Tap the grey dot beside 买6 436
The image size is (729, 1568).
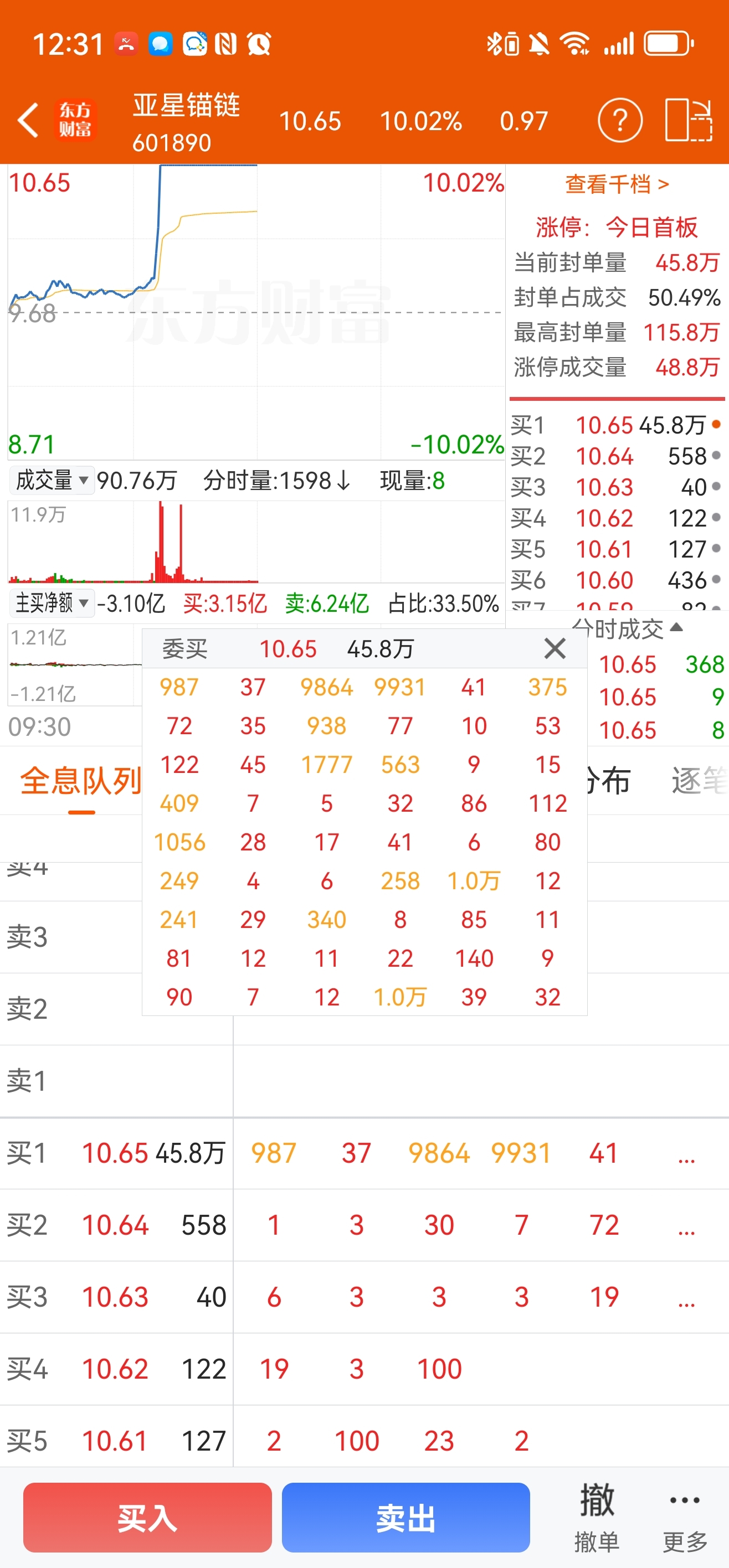(x=716, y=579)
